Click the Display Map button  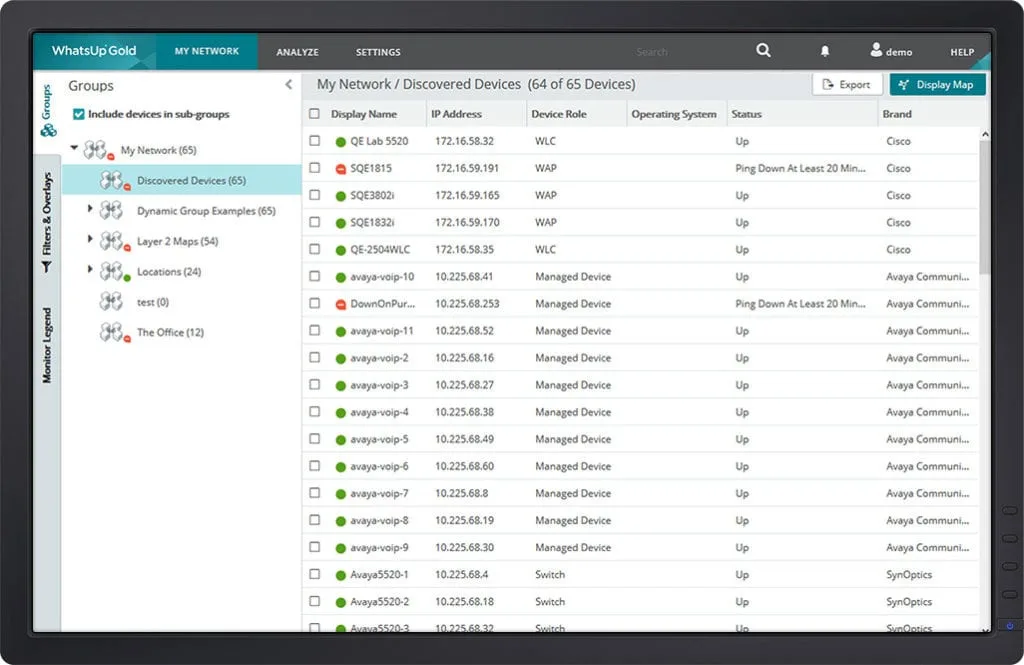(937, 84)
